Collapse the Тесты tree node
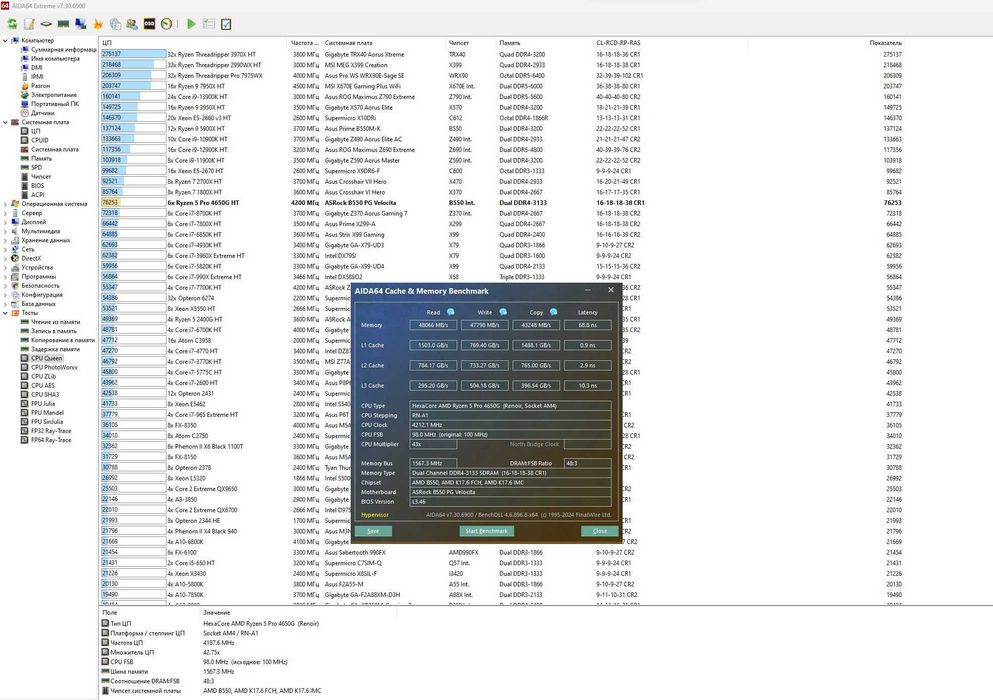Viewport: 993px width, 700px height. coord(6,313)
